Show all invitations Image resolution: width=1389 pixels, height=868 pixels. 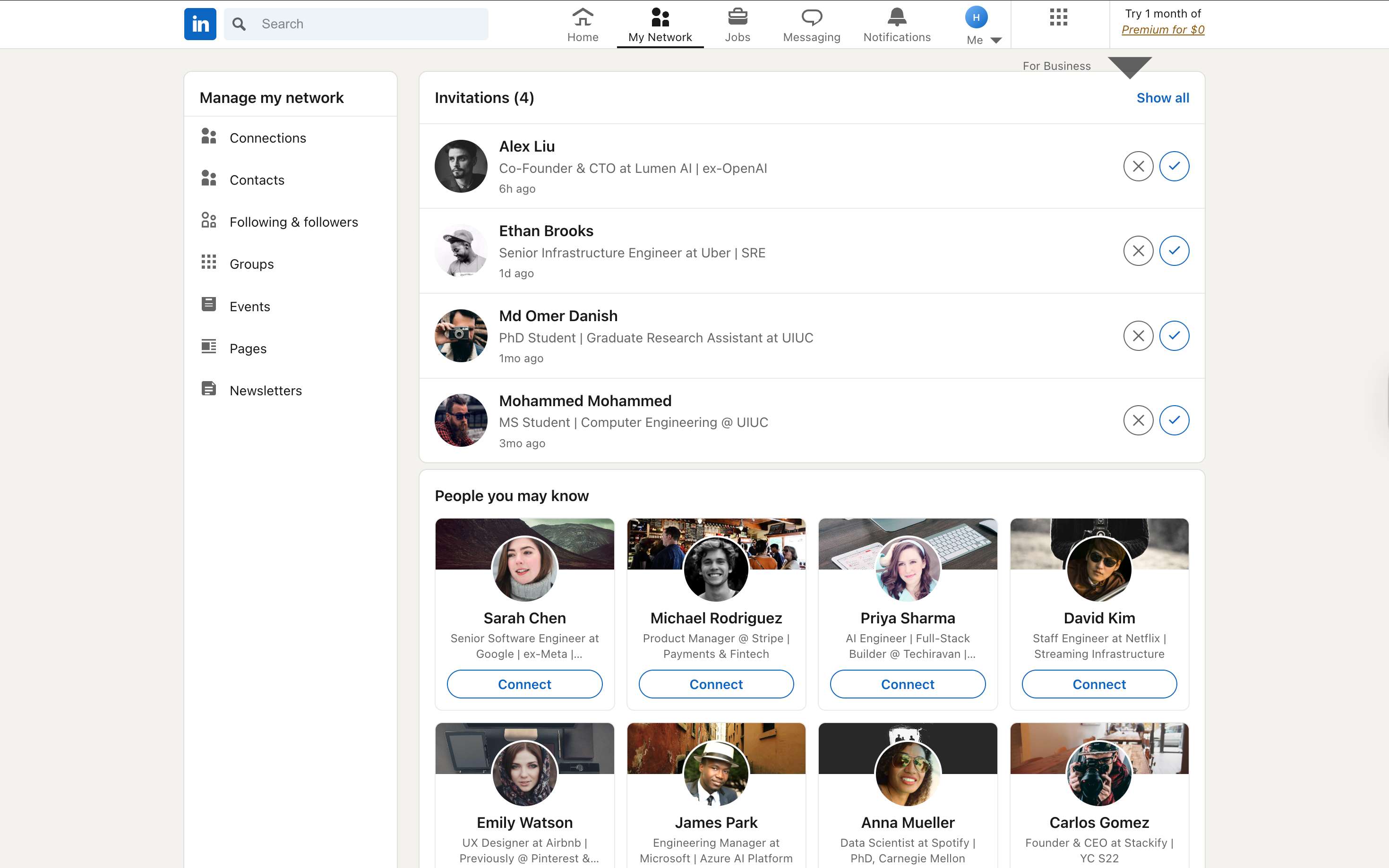1162,98
